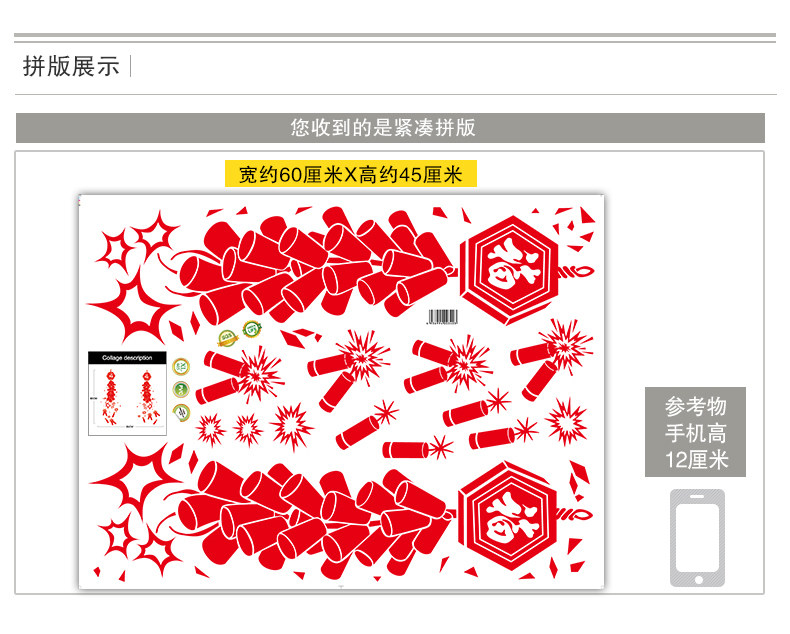The width and height of the screenshot is (790, 634).
Task: Open the Collage description thumbnail
Action: pyautogui.click(x=127, y=393)
